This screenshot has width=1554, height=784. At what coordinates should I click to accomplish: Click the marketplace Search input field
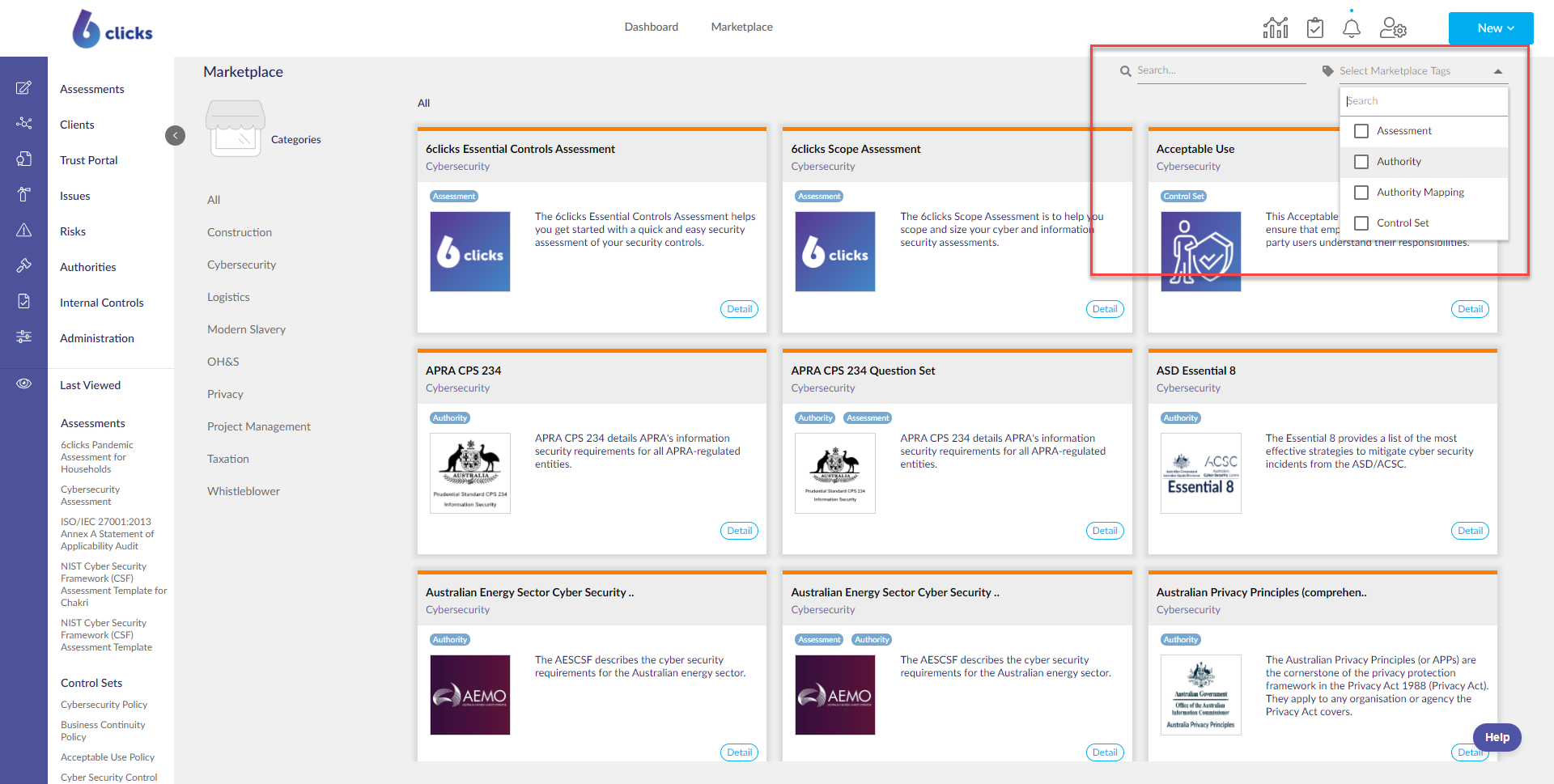coord(1221,71)
